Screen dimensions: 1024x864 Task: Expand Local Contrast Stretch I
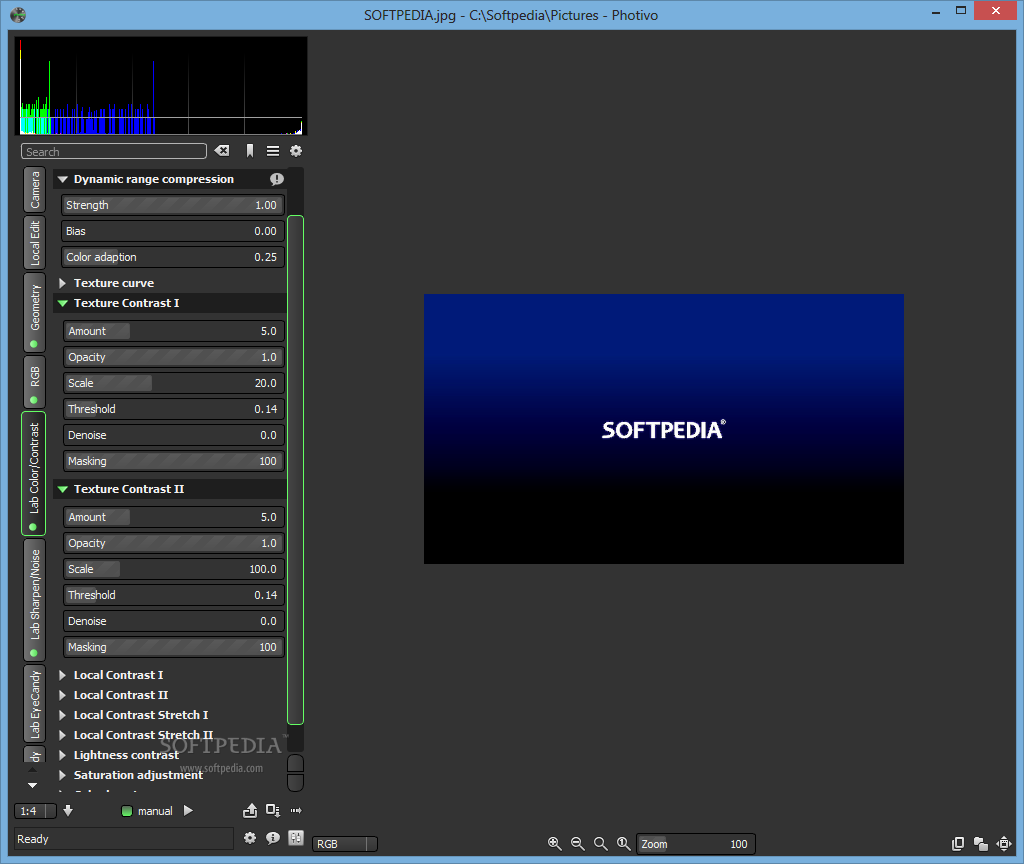(x=63, y=715)
